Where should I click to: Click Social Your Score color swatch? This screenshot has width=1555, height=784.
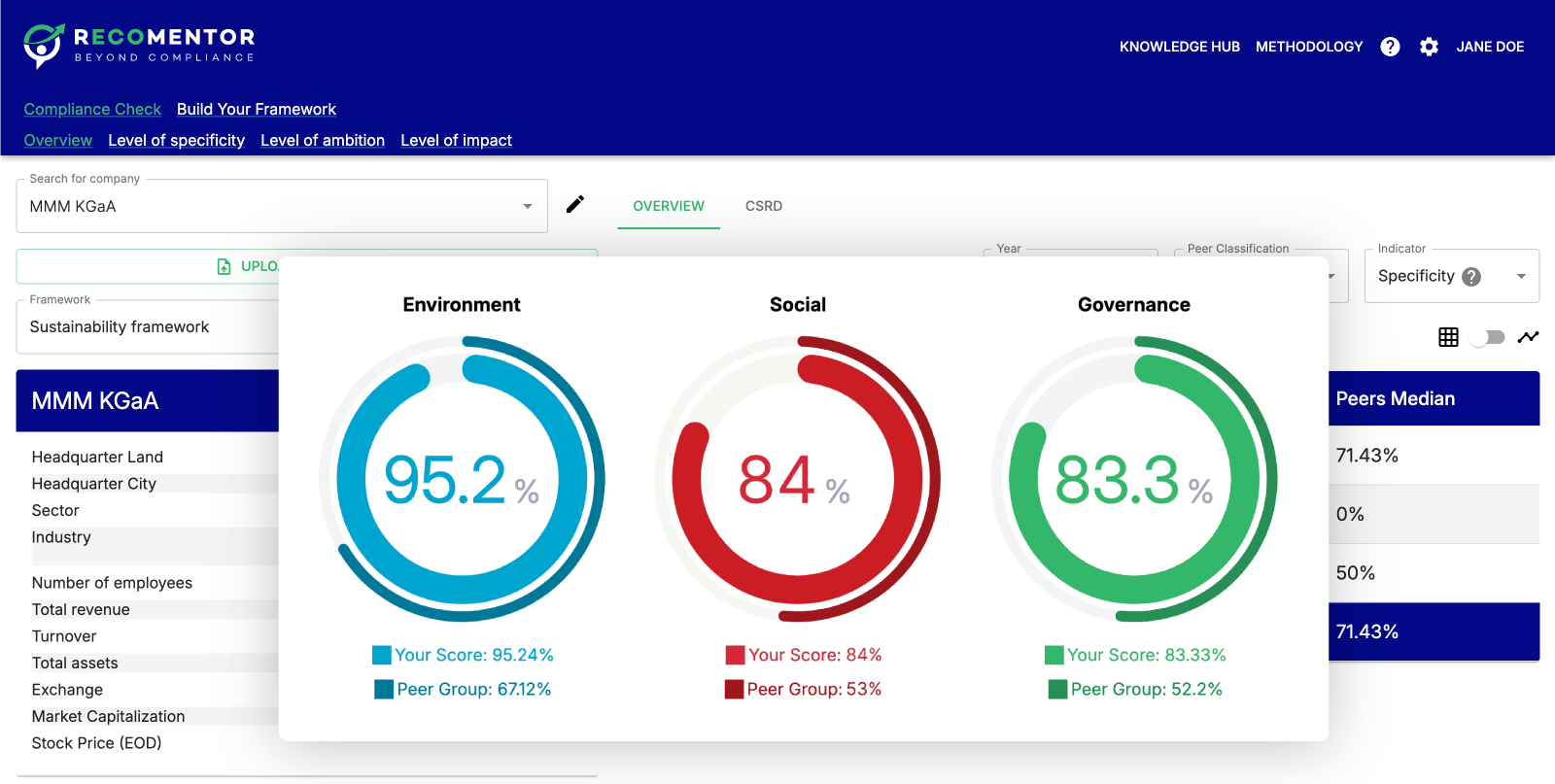tap(735, 655)
